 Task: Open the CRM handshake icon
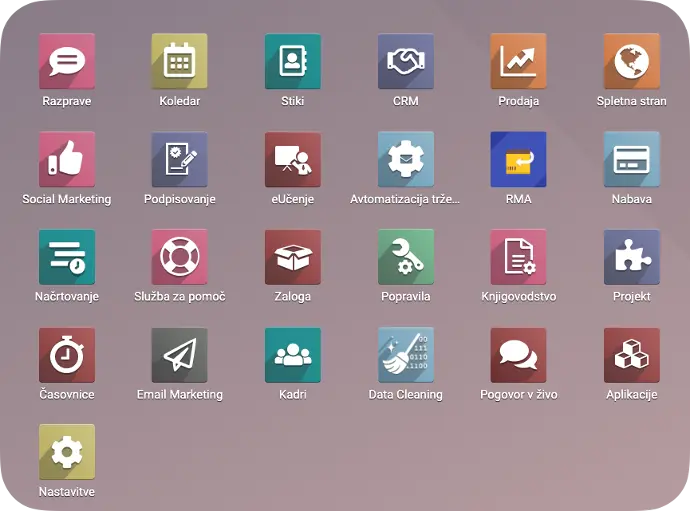tap(406, 61)
